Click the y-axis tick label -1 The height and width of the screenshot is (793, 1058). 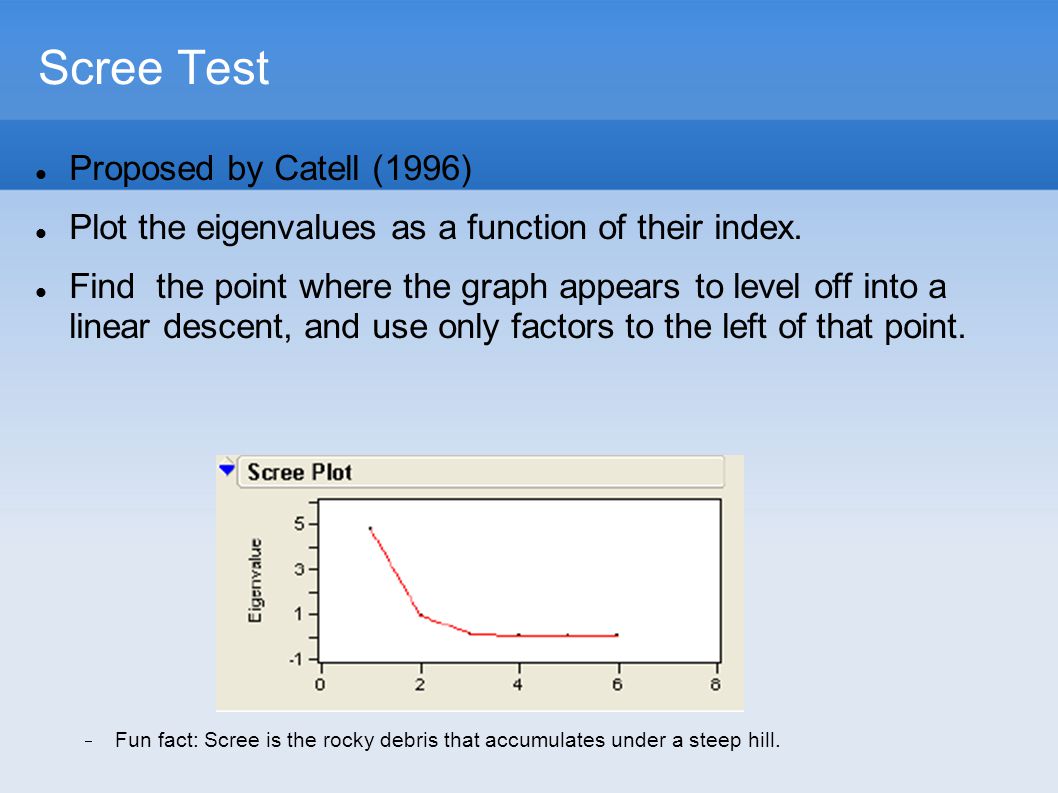296,659
